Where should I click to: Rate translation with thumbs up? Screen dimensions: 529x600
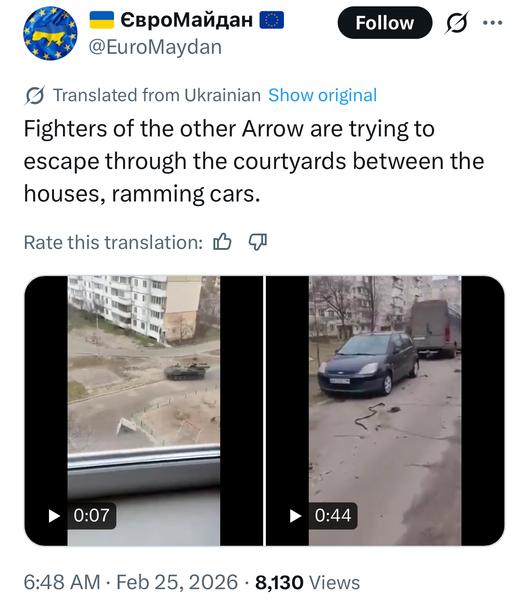tap(222, 242)
